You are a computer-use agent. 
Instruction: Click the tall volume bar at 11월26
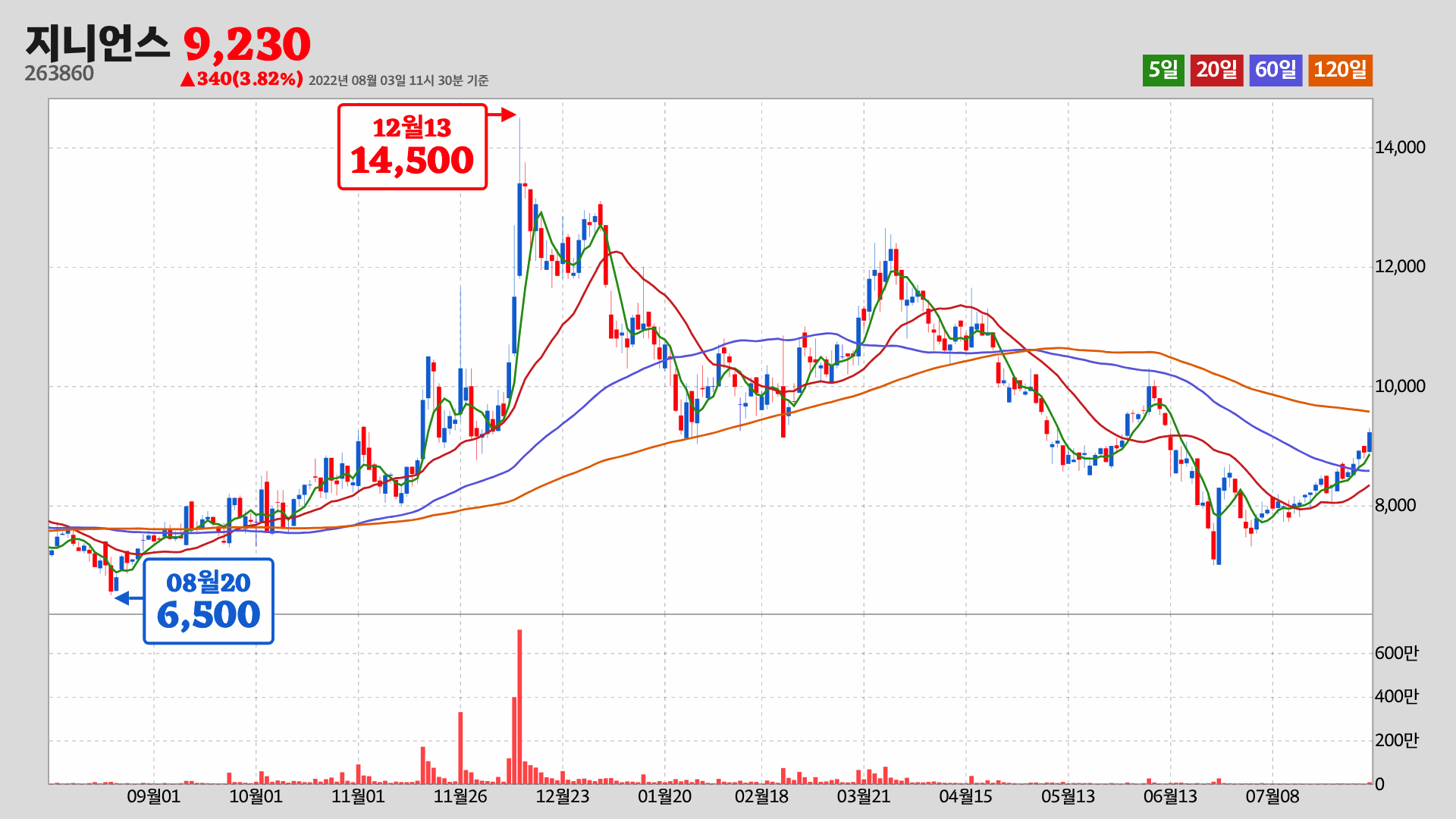(460, 748)
